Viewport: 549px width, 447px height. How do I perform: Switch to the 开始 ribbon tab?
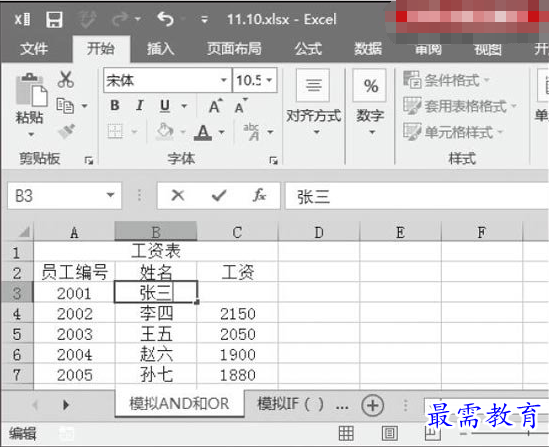coord(101,49)
